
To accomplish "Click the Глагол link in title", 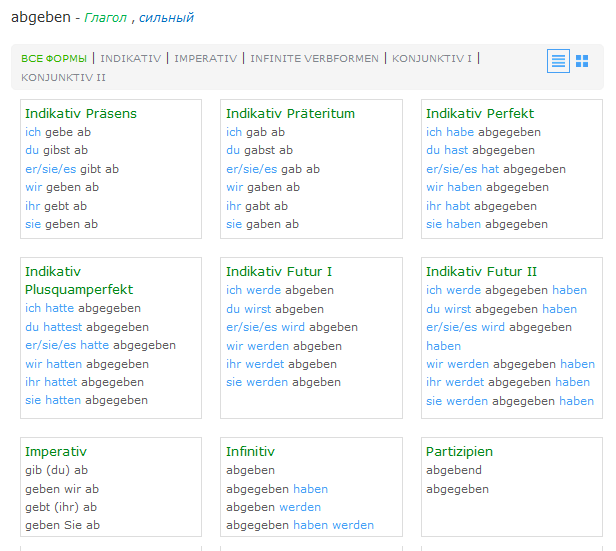I will pyautogui.click(x=105, y=18).
